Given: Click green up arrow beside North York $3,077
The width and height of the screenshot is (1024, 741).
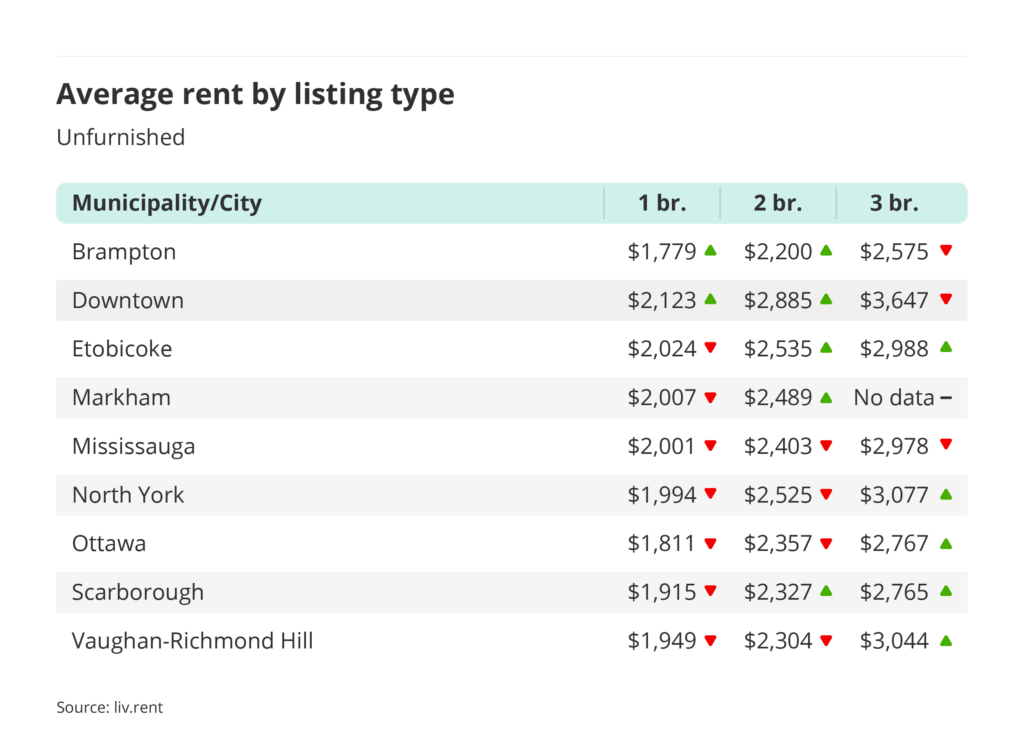Looking at the screenshot, I should click(x=946, y=494).
